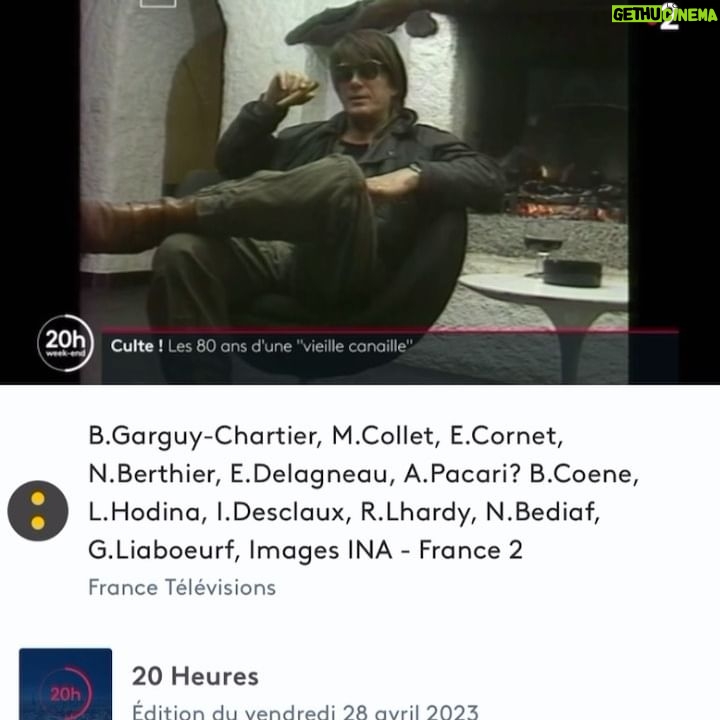Click the brown boot in the video
The height and width of the screenshot is (720, 720).
tap(138, 225)
